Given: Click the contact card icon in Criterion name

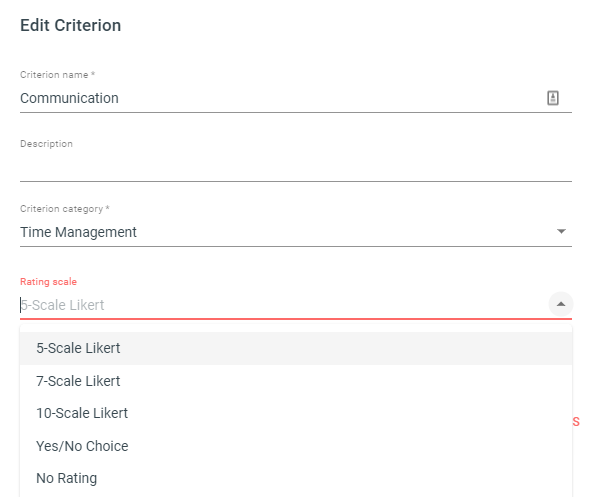Looking at the screenshot, I should pos(552,98).
